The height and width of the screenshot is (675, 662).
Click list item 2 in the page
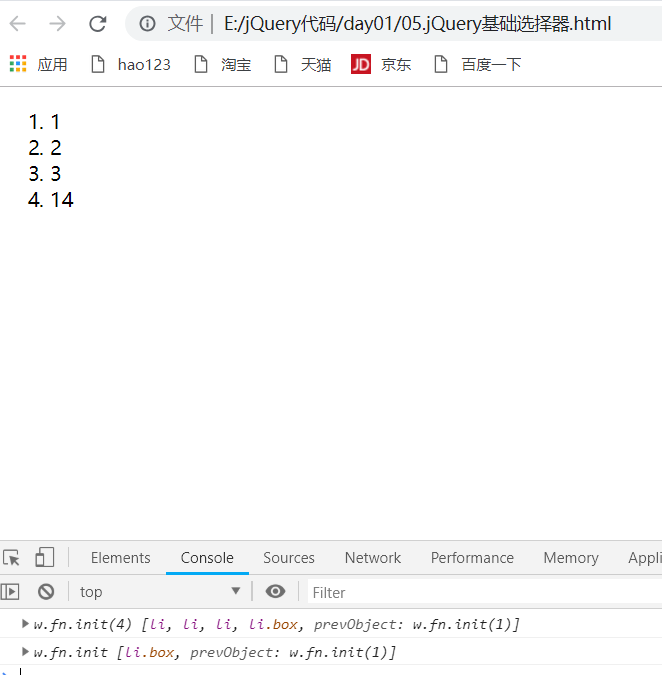[x=56, y=148]
